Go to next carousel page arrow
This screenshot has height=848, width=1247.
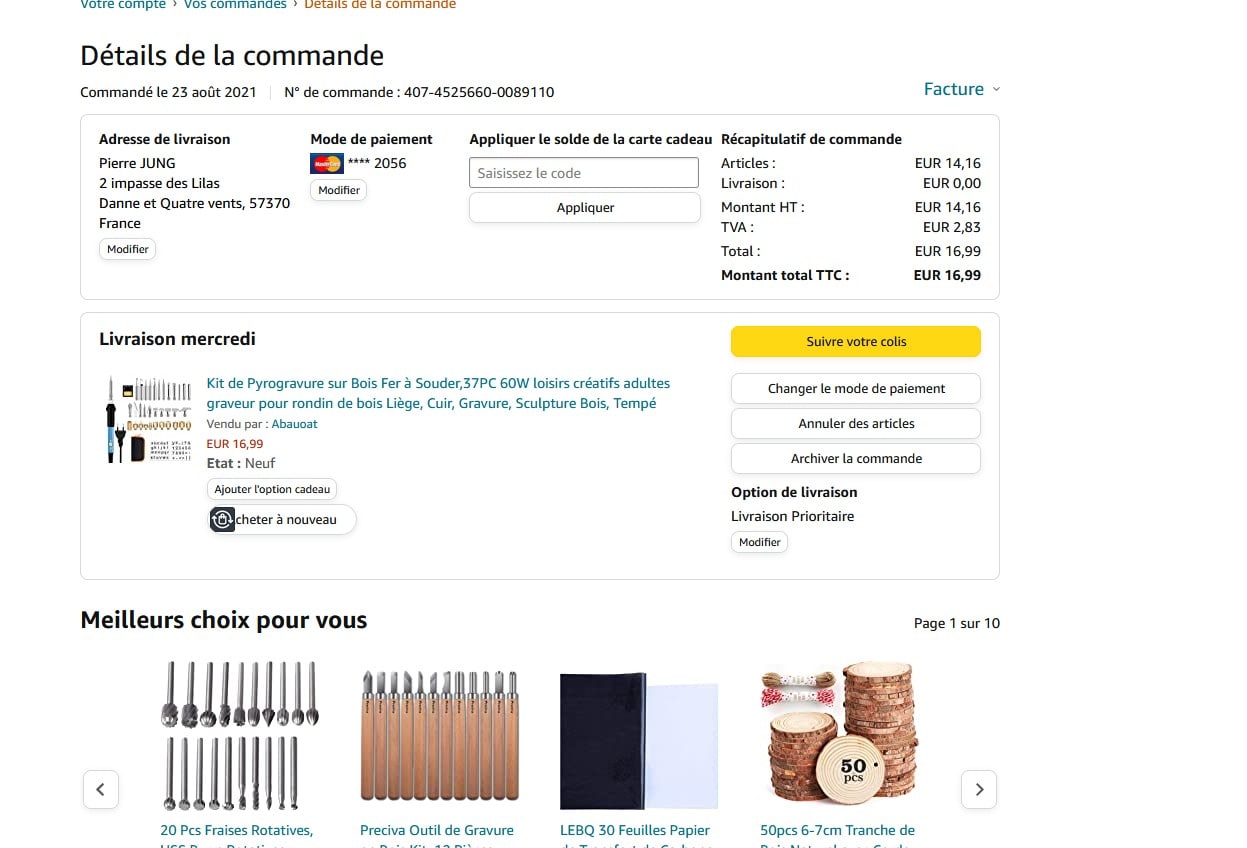[979, 790]
